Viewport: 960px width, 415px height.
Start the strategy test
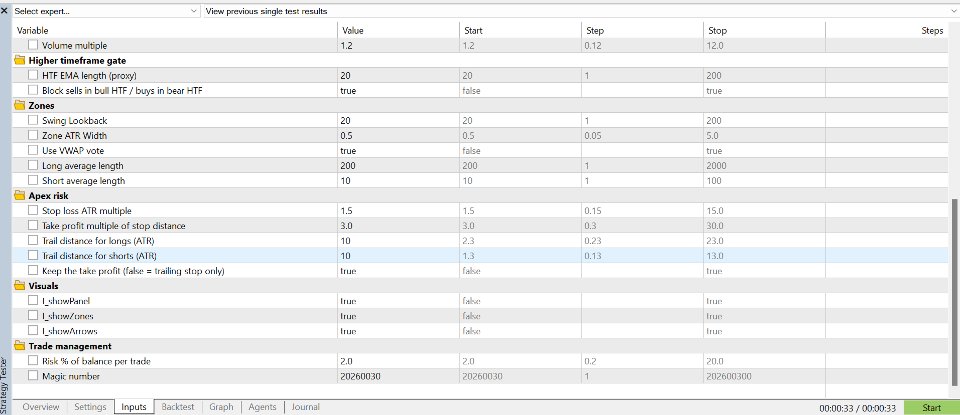pyautogui.click(x=931, y=408)
